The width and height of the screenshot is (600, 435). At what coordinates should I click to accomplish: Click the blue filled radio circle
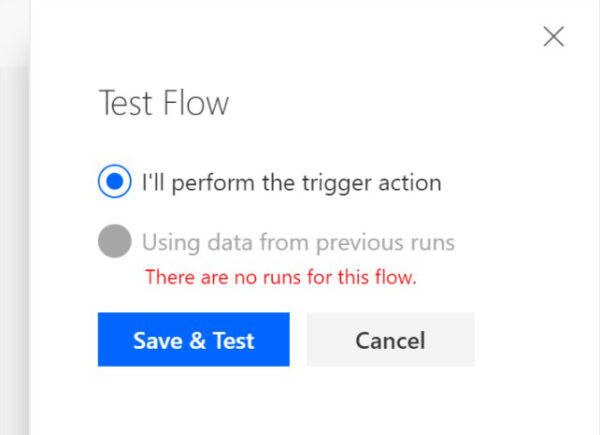(115, 182)
